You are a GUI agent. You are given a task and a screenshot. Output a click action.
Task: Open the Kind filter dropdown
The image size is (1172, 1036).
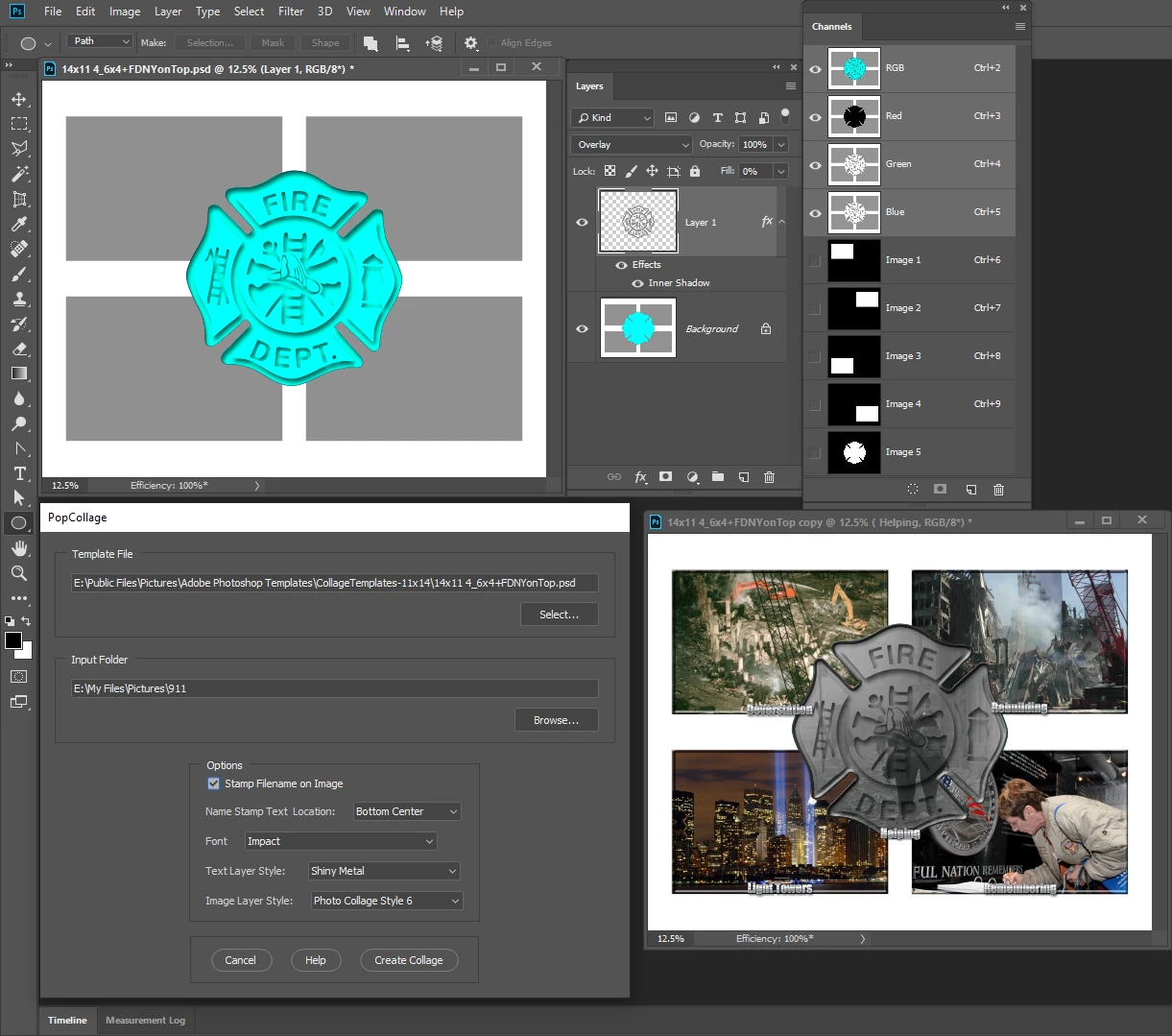612,117
